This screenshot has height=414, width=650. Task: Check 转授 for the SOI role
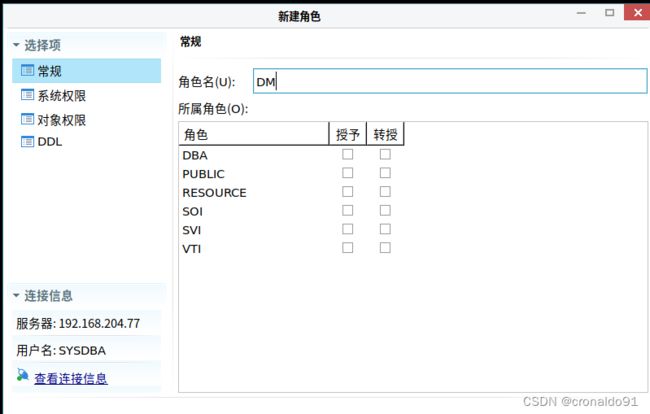[x=385, y=211]
